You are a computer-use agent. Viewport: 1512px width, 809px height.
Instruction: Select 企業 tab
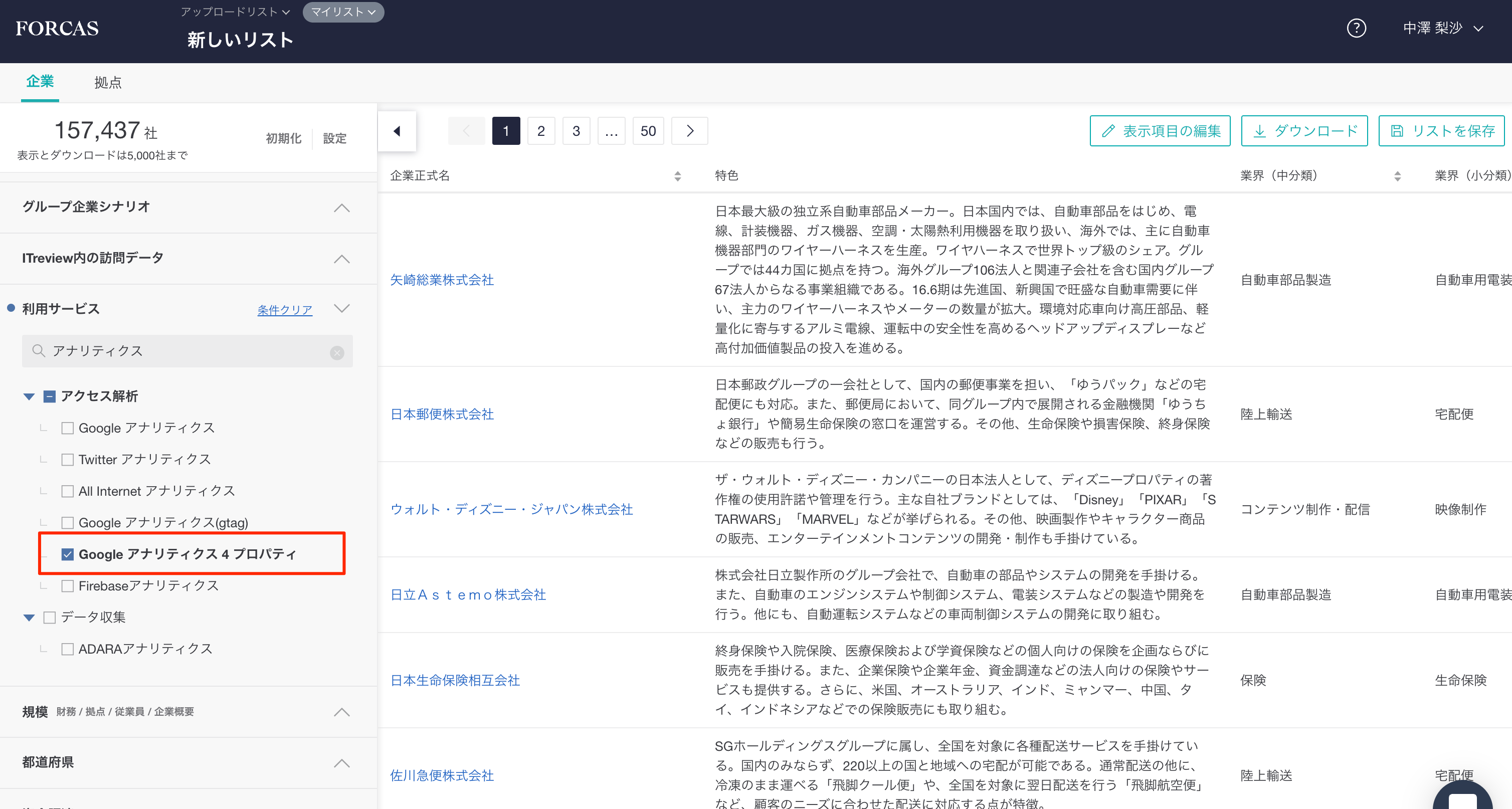[x=40, y=82]
